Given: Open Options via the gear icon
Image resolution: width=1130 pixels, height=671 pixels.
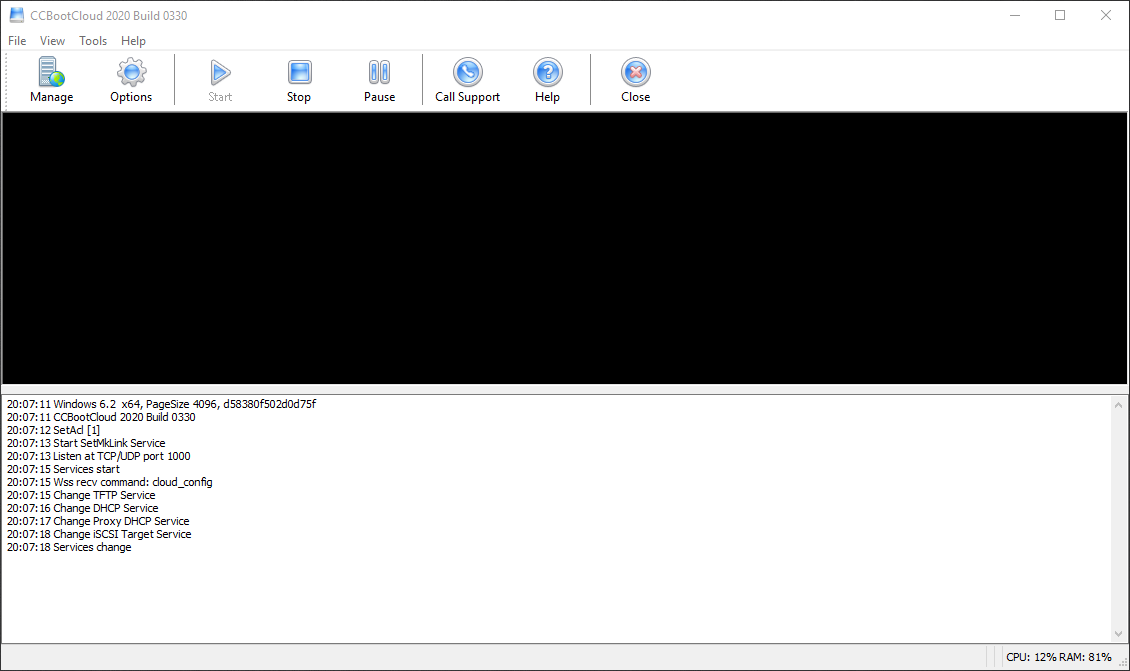Looking at the screenshot, I should coord(131,73).
